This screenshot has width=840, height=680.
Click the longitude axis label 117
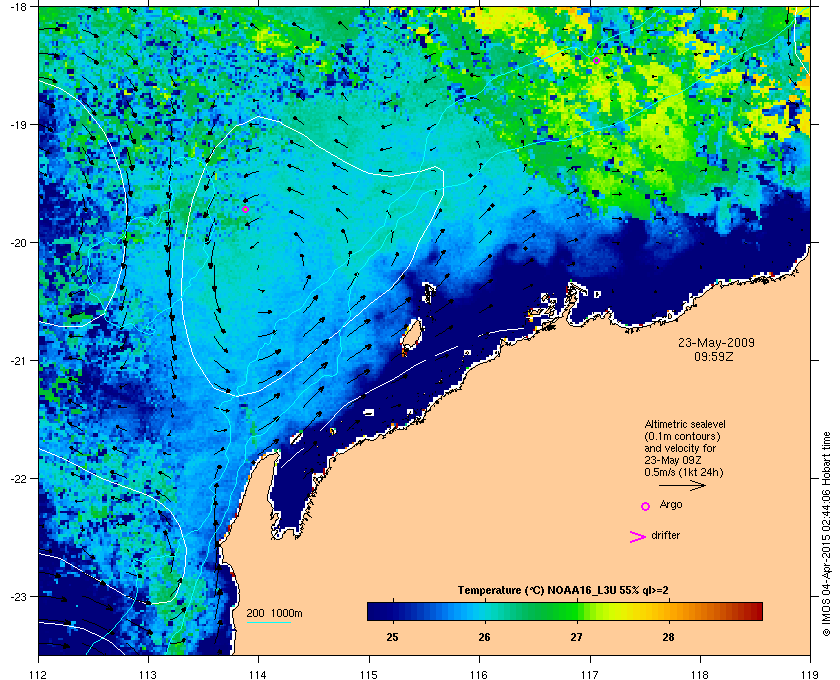pyautogui.click(x=589, y=674)
